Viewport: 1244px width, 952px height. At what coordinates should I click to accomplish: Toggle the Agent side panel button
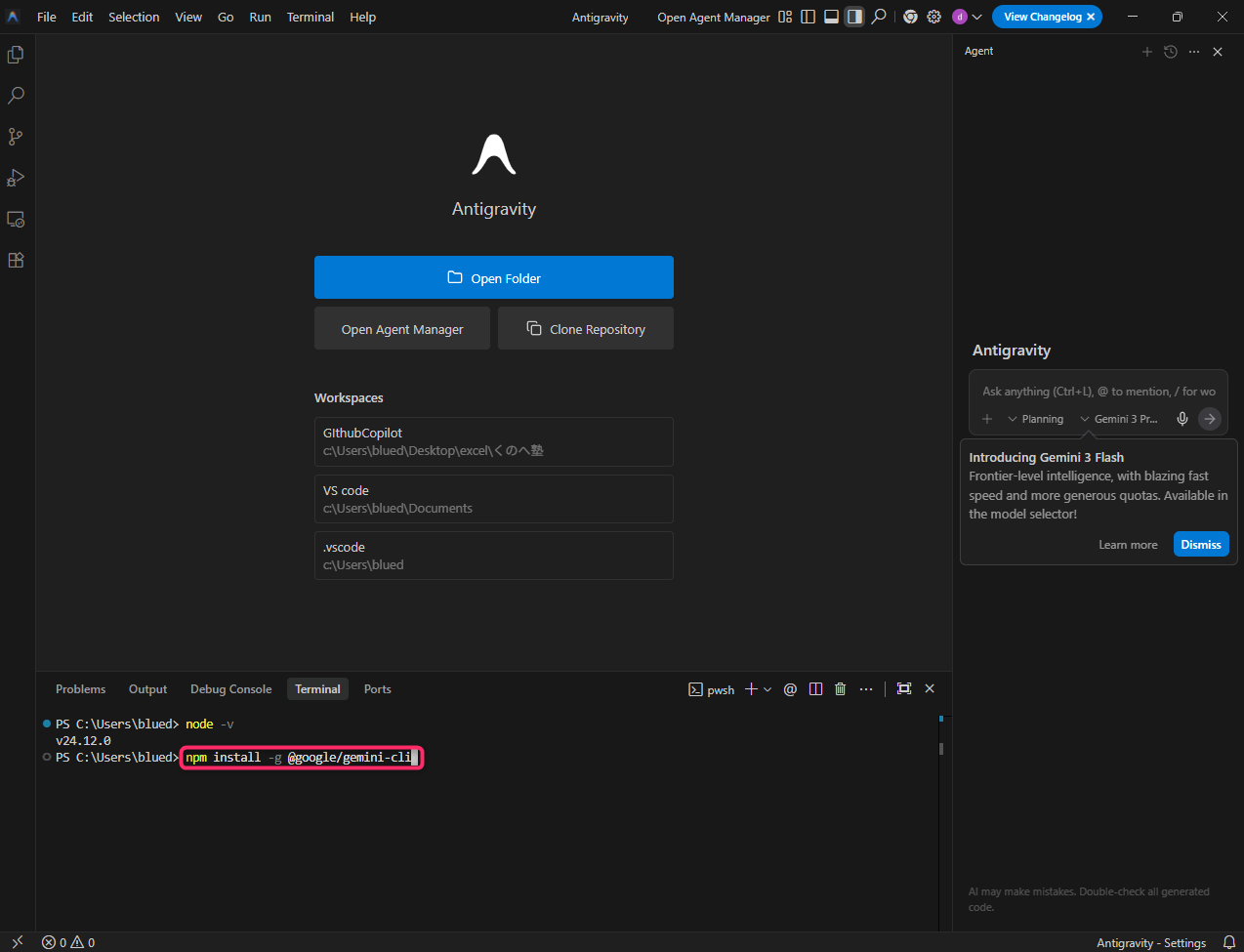click(x=854, y=17)
